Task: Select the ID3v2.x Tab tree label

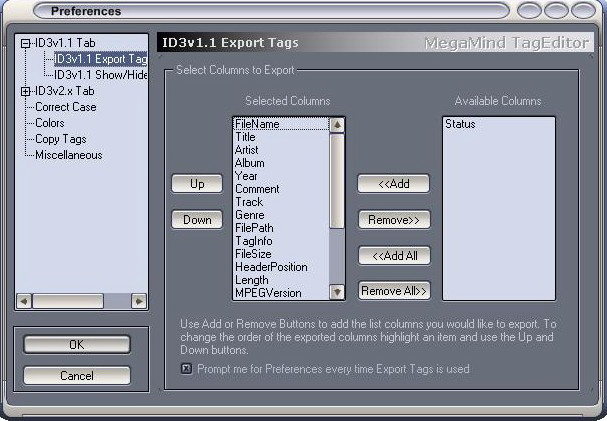Action: [x=65, y=91]
